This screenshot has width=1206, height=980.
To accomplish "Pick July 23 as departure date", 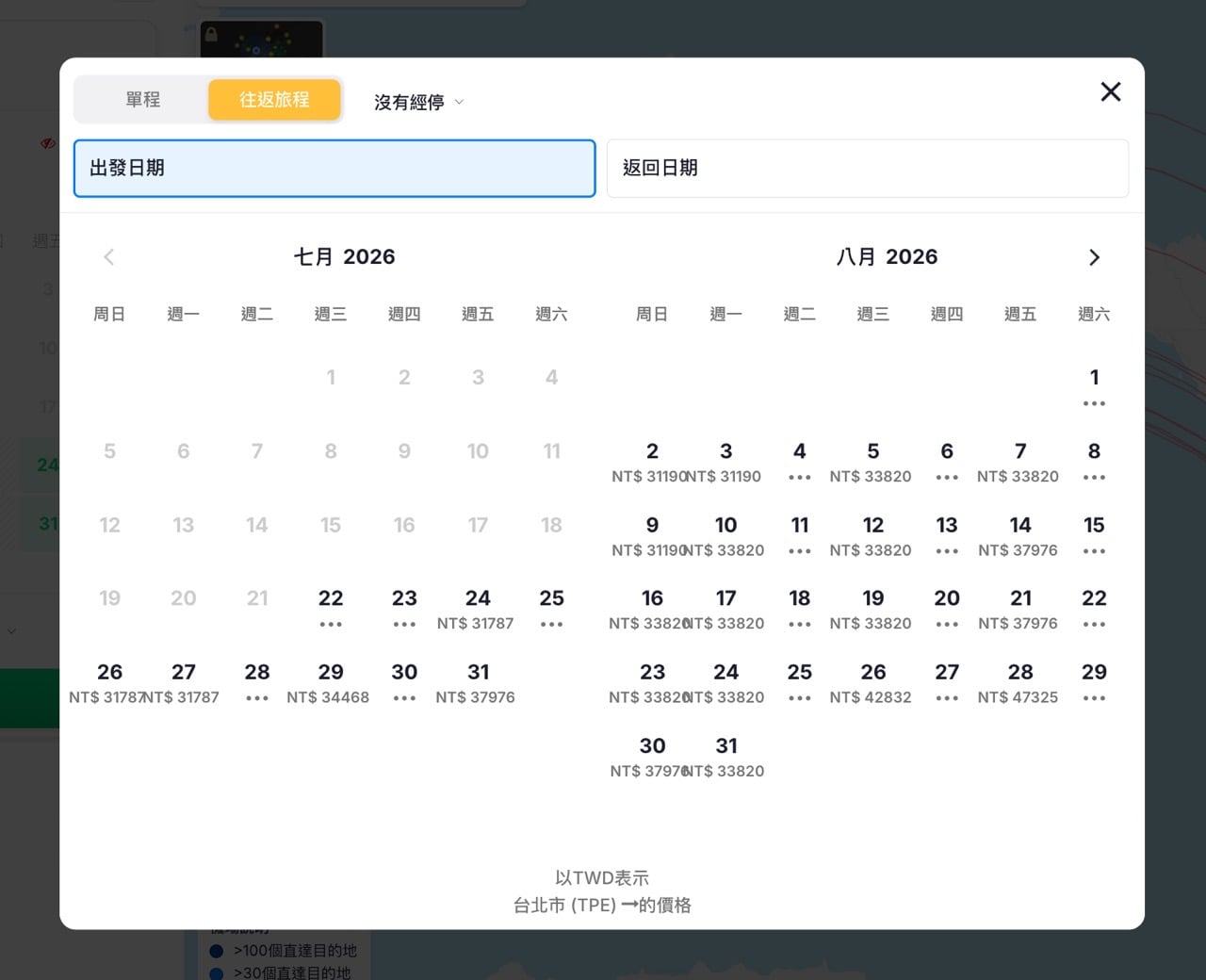I will coord(404,609).
